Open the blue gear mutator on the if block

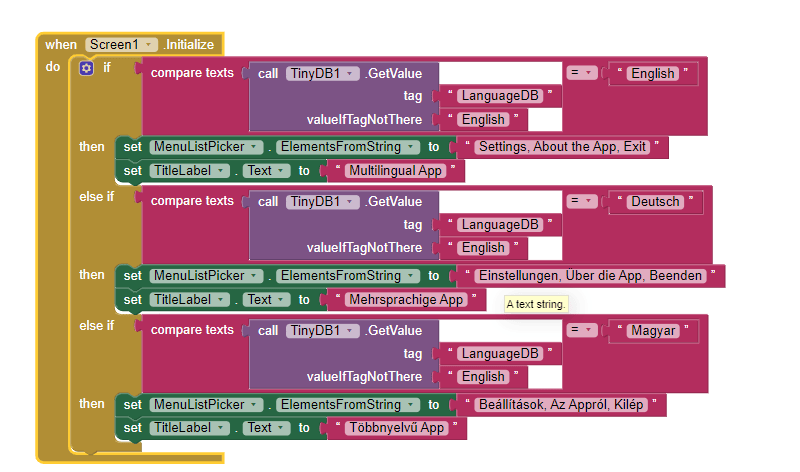86,68
